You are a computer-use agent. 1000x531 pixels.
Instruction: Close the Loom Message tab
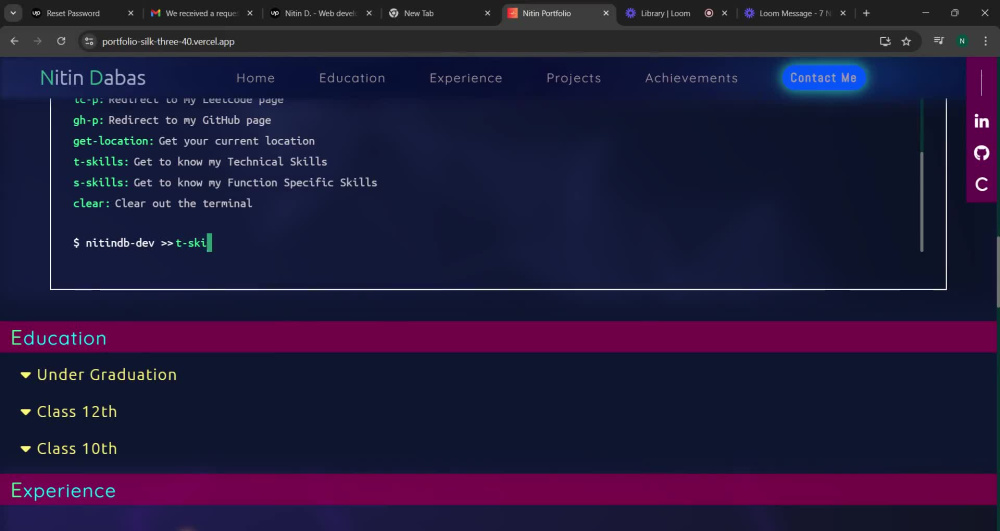[843, 13]
